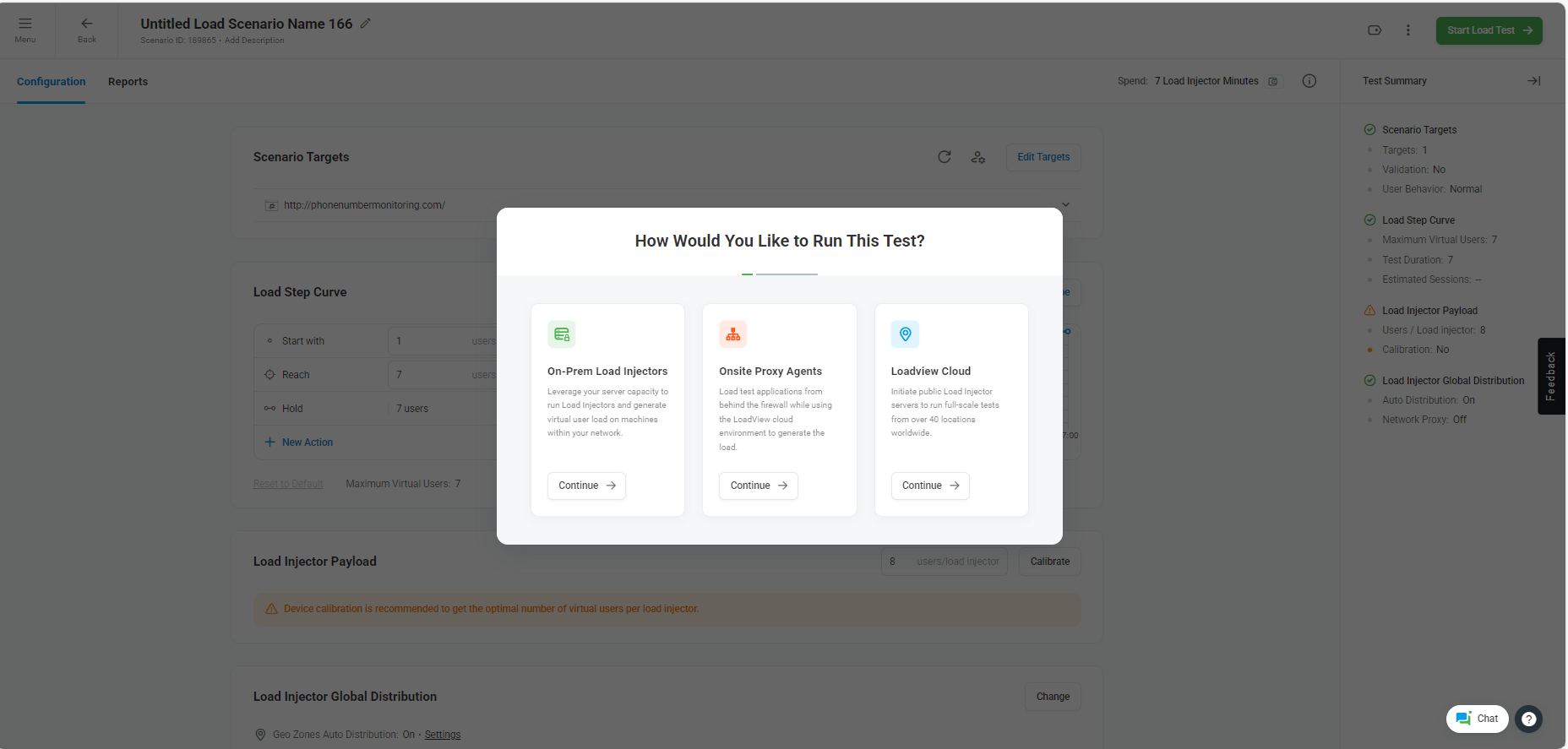This screenshot has width=1568, height=749.
Task: Click Validation: No in summary
Action: pos(1414,170)
